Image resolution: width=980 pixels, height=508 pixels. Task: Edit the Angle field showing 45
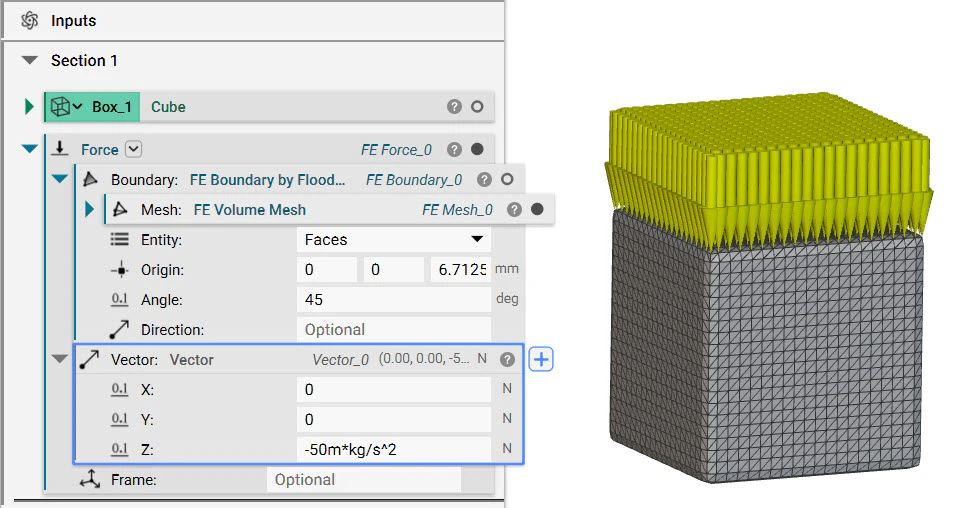click(394, 299)
